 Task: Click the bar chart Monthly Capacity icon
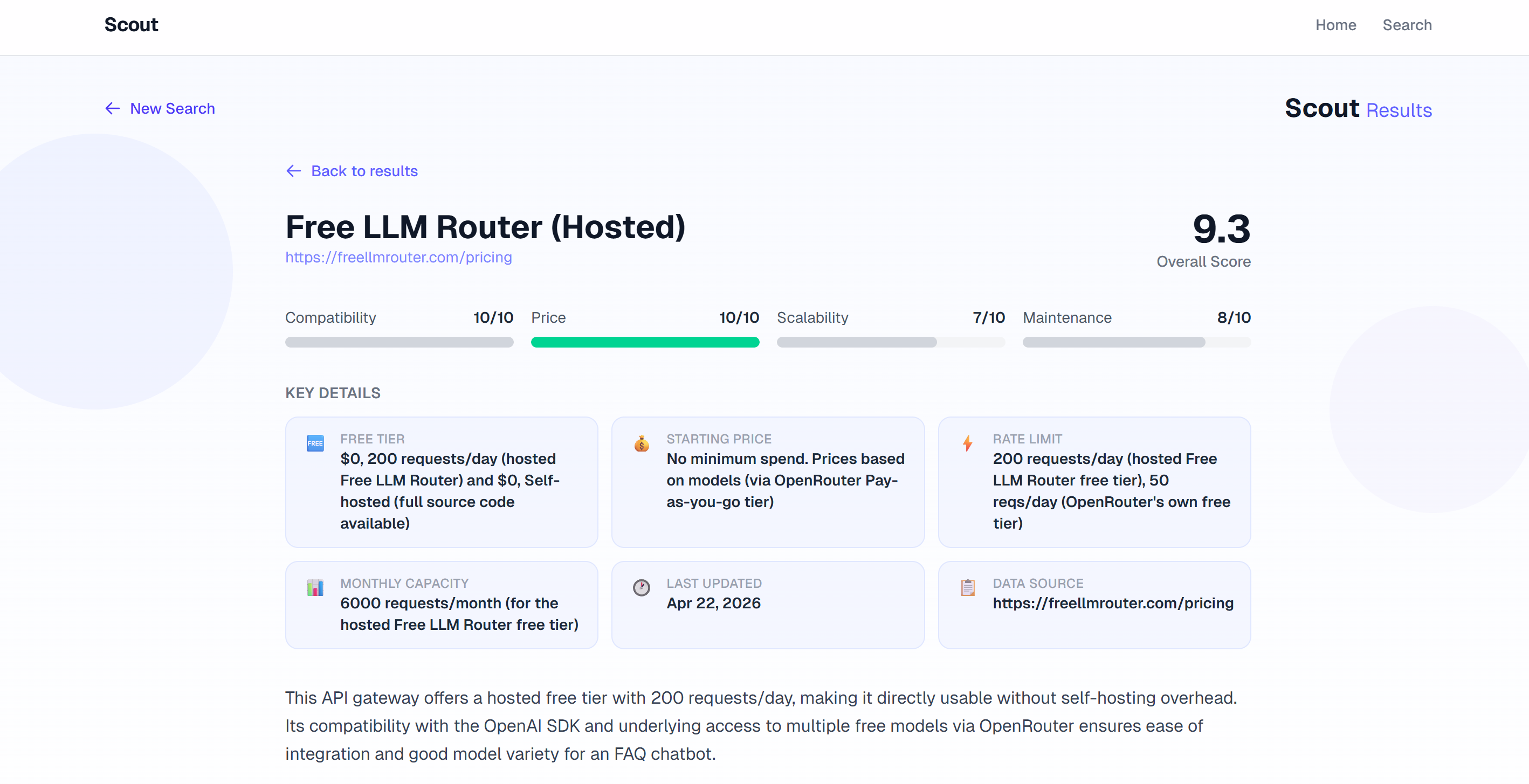[314, 587]
